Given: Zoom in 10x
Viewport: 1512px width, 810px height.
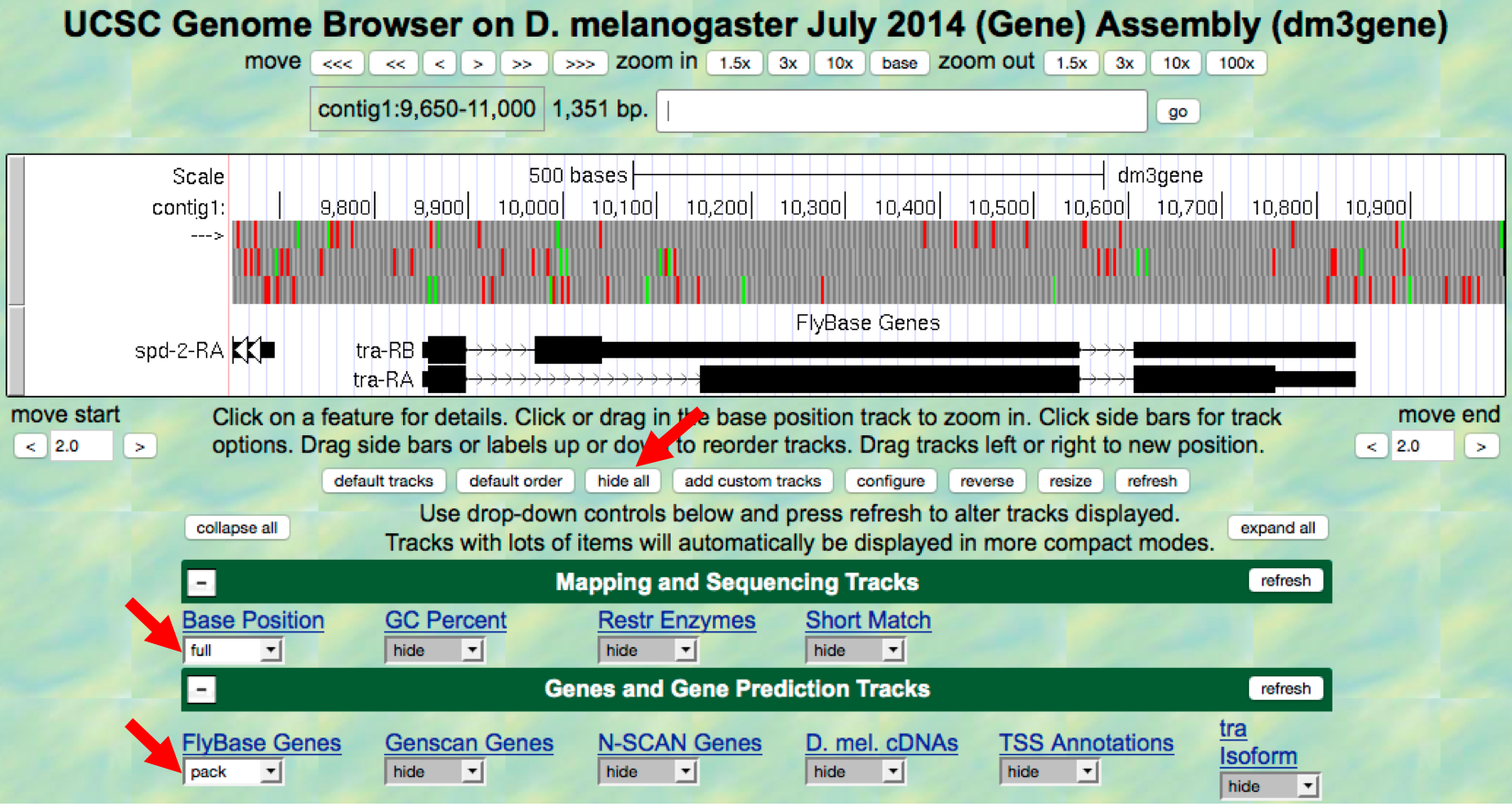Looking at the screenshot, I should click(839, 63).
